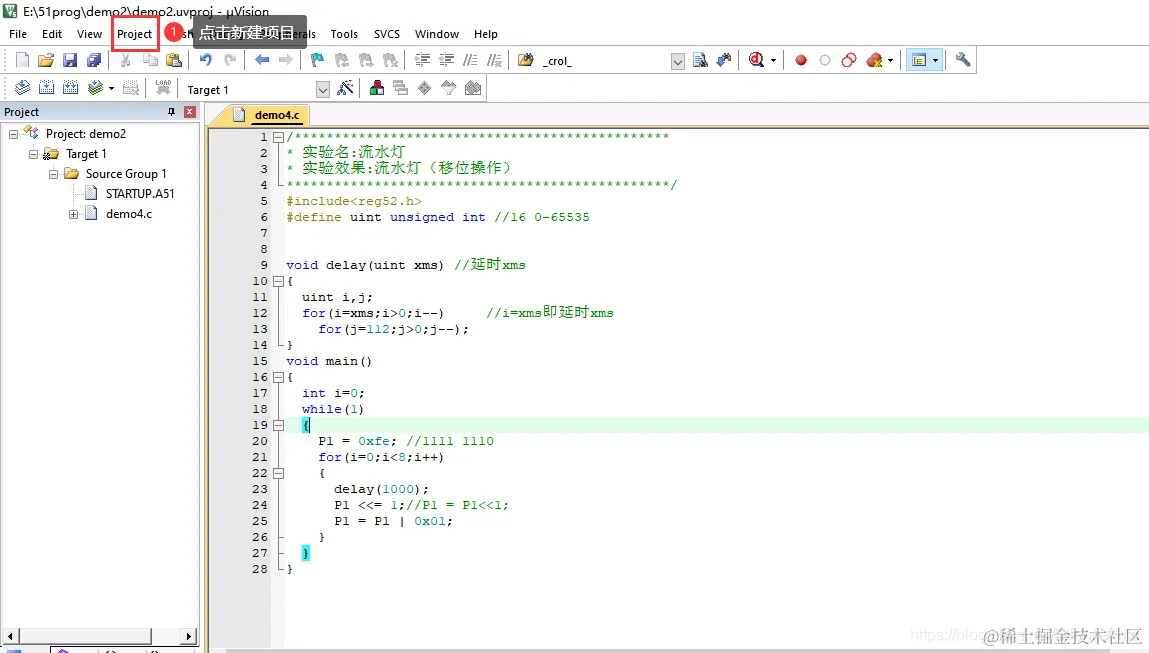
Task: Open Options for Target magic wand icon
Action: pos(345,89)
